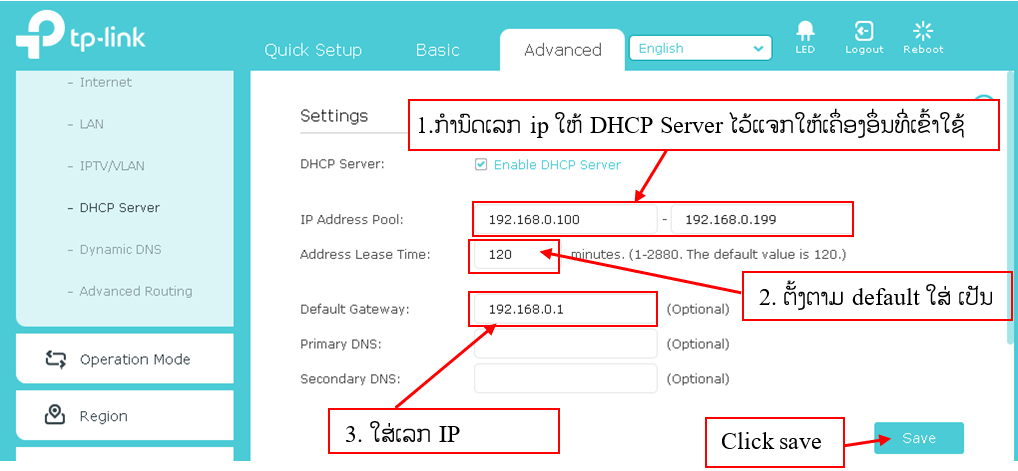The height and width of the screenshot is (471, 1018).
Task: Switch to the Basic tab
Action: pos(438,50)
